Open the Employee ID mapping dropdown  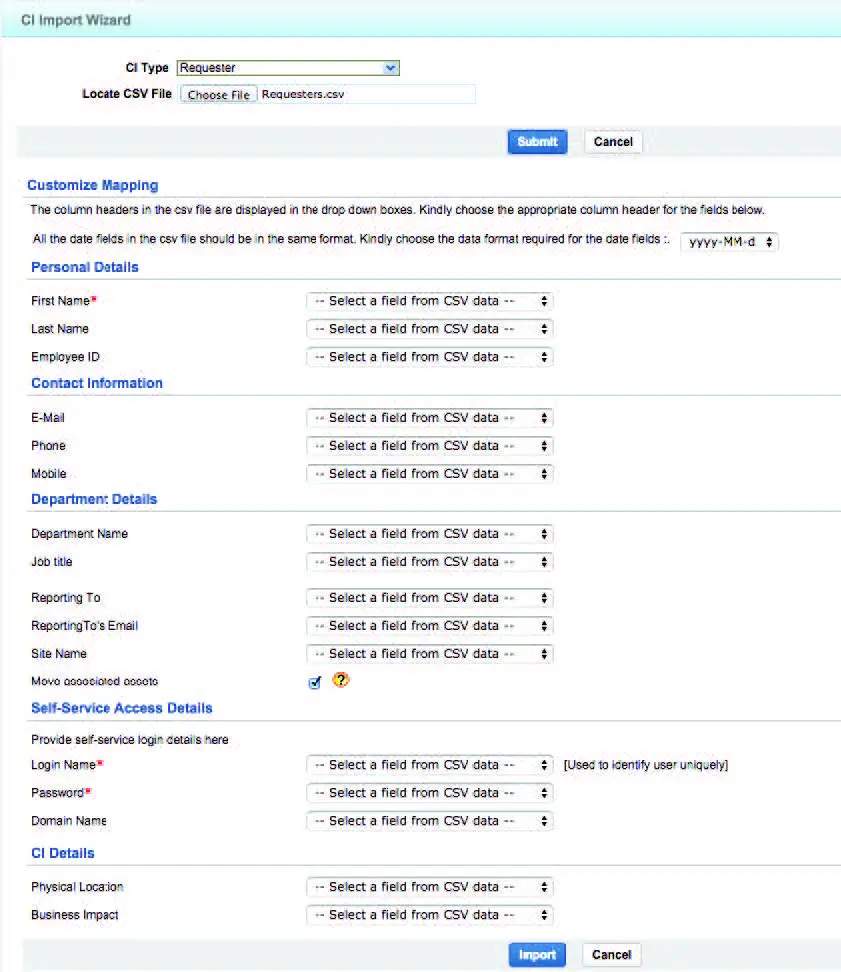tap(429, 356)
